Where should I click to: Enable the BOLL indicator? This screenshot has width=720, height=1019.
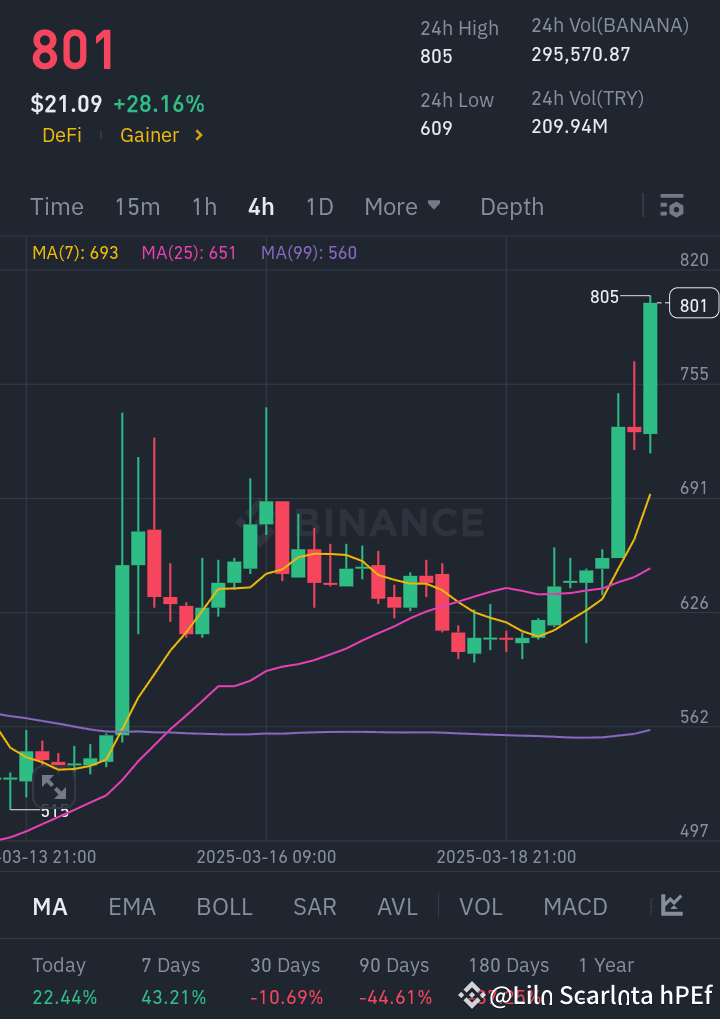tap(224, 907)
